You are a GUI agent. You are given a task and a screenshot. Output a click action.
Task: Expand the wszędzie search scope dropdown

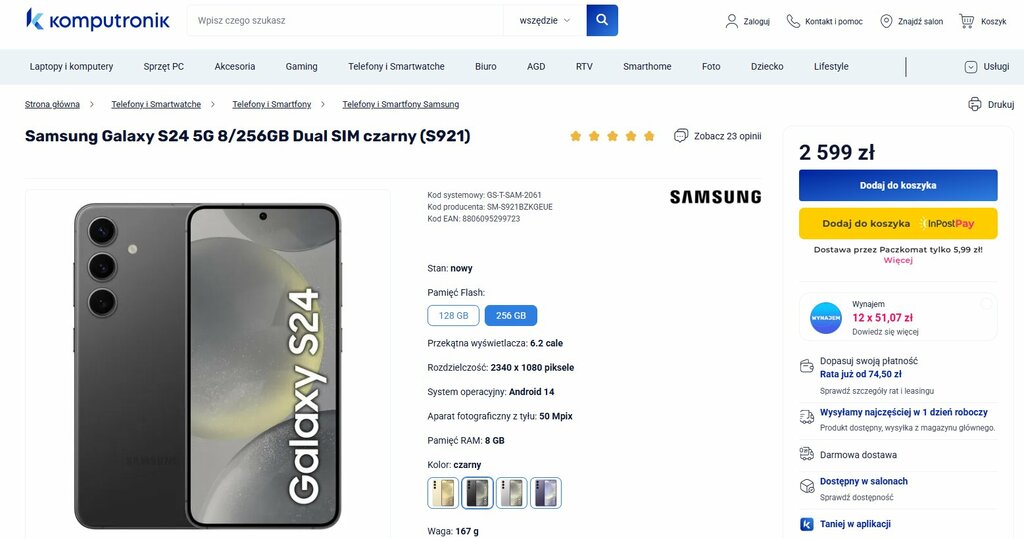(545, 20)
